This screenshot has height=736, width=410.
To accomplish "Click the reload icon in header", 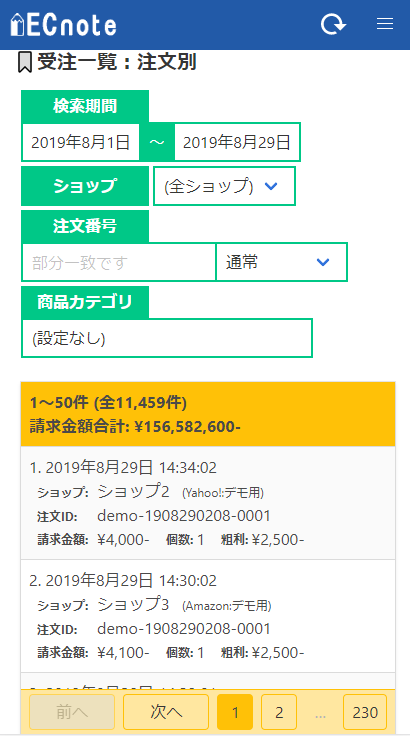I will [x=333, y=24].
